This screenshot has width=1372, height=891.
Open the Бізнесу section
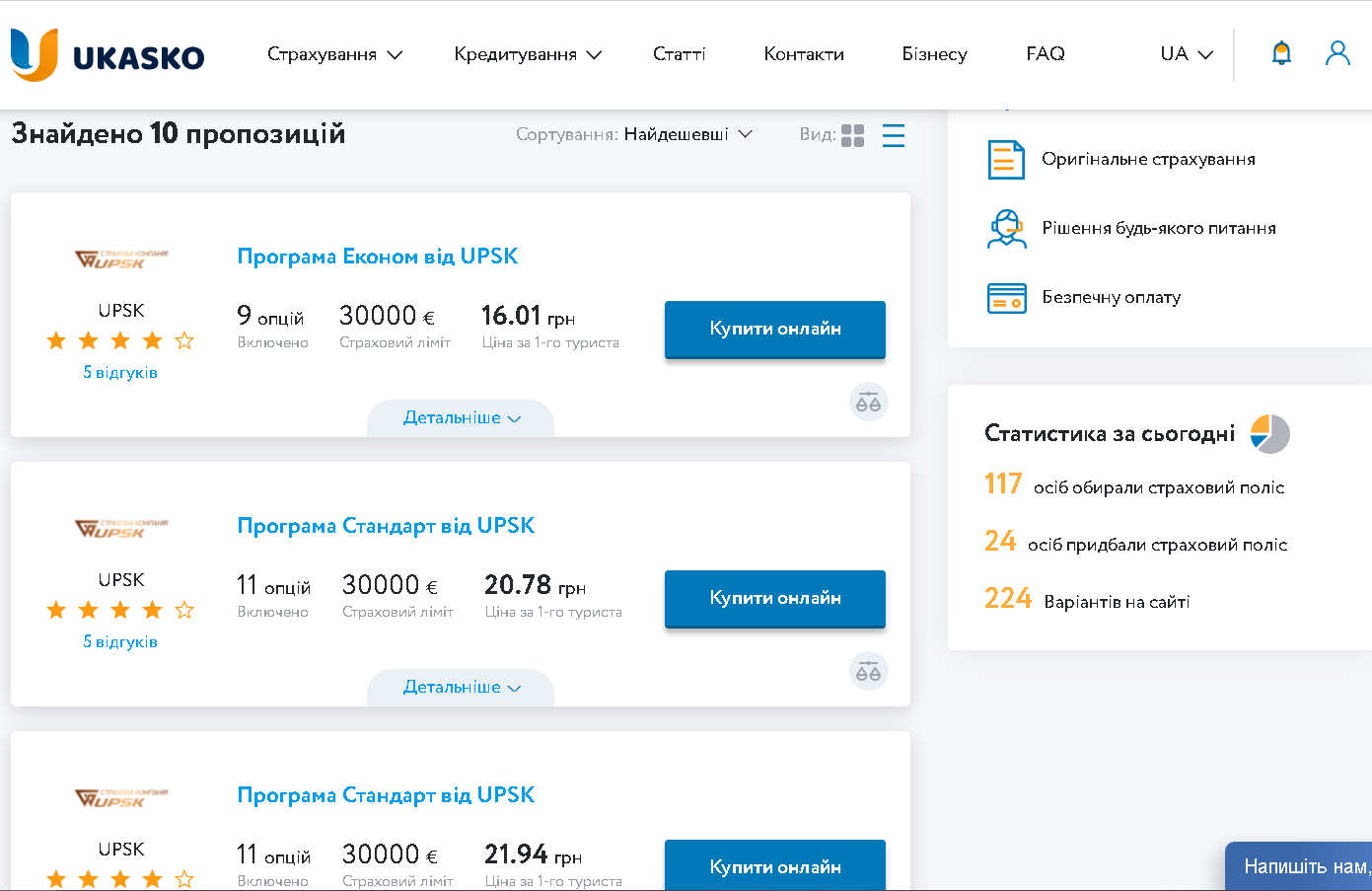click(934, 54)
